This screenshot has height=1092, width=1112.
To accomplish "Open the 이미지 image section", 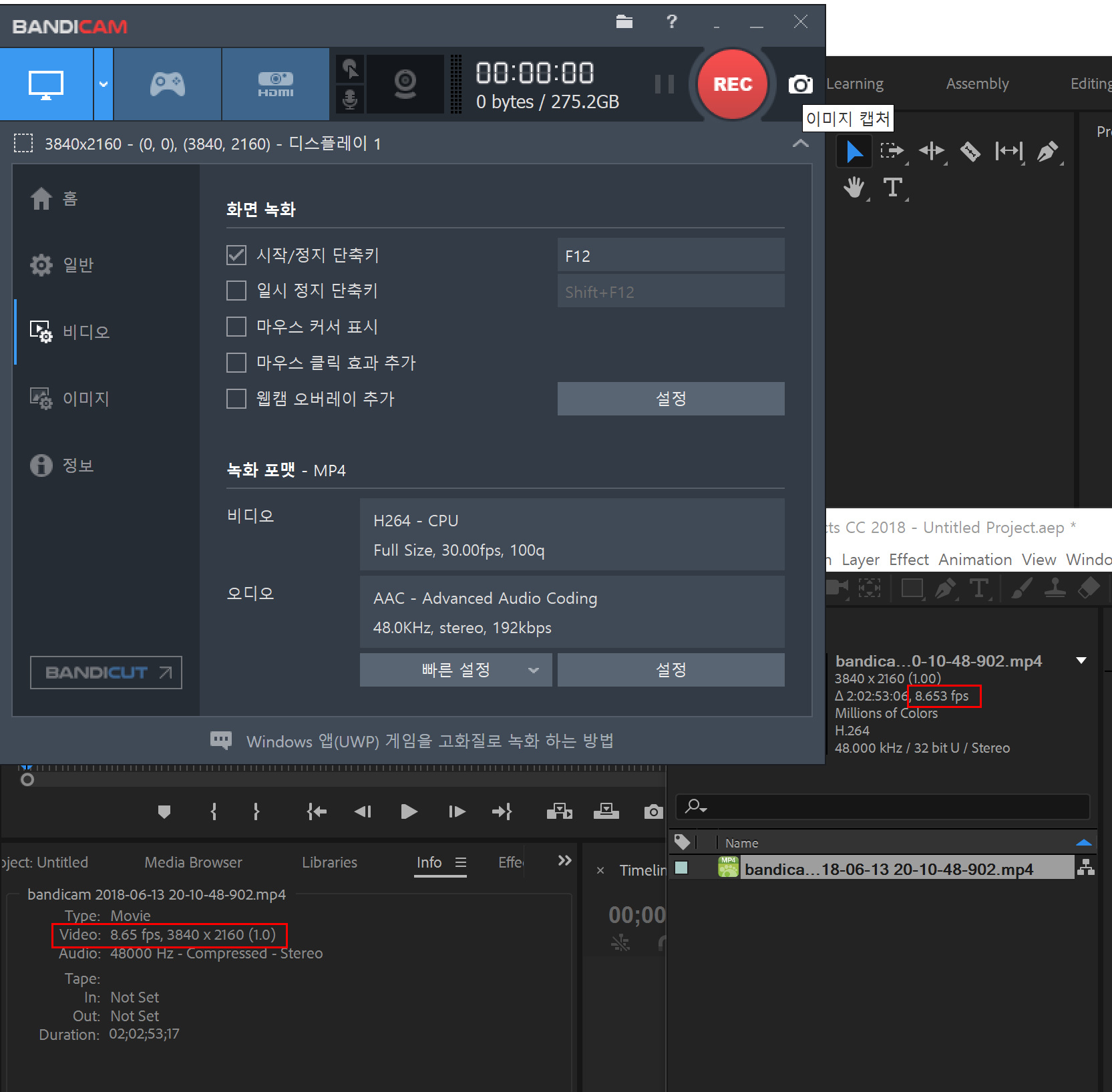I will pyautogui.click(x=69, y=399).
